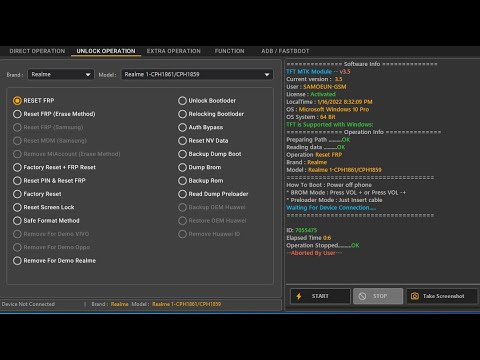Click the 'License : Activated' log line
The width and height of the screenshot is (480, 360).
point(311,94)
